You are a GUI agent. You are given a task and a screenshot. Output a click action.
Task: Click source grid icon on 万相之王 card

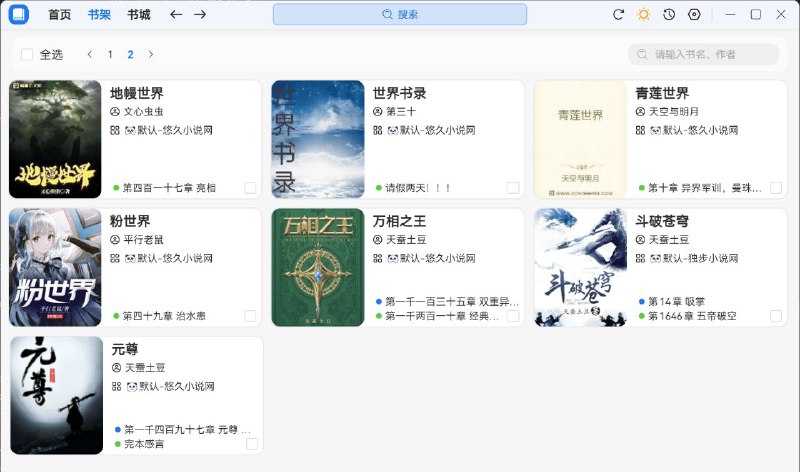pos(378,258)
